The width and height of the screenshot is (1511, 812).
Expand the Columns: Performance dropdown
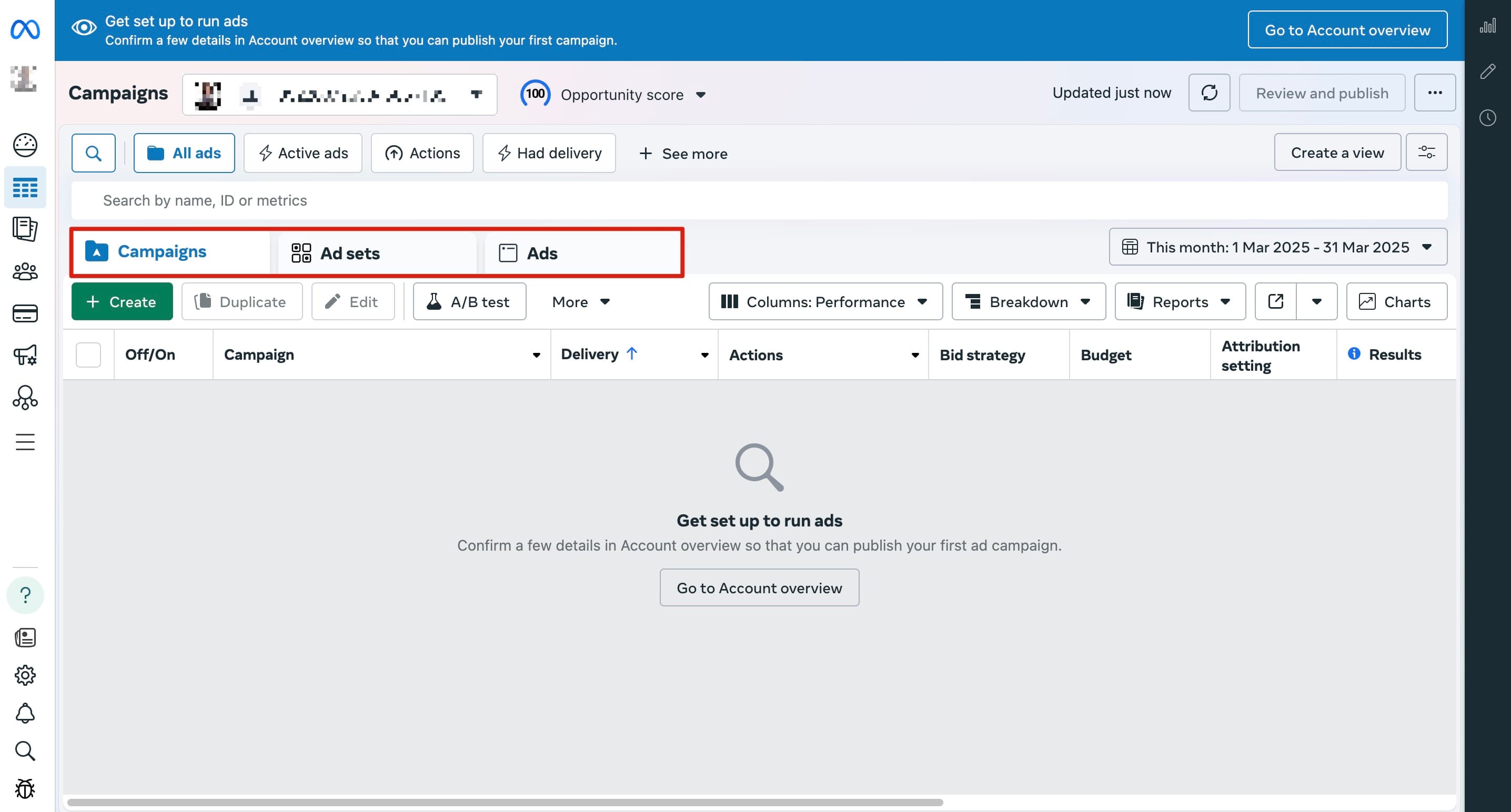pyautogui.click(x=825, y=301)
